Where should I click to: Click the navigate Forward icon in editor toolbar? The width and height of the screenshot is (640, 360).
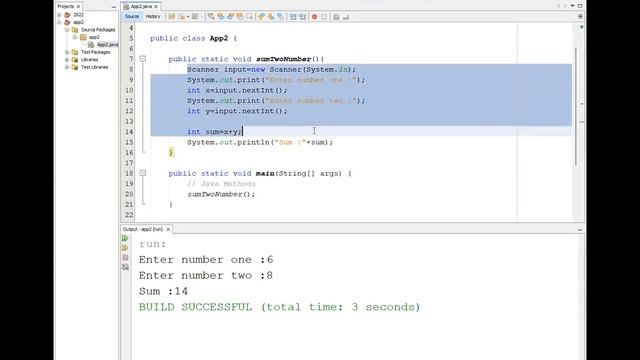click(x=195, y=17)
